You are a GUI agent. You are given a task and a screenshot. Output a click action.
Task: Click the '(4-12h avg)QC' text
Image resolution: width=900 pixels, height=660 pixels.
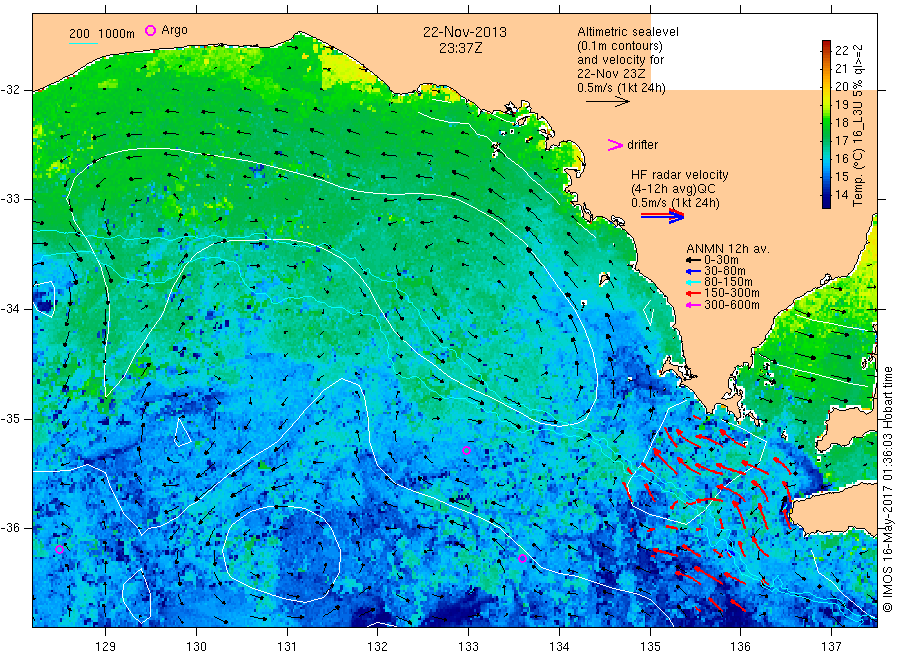click(x=673, y=189)
